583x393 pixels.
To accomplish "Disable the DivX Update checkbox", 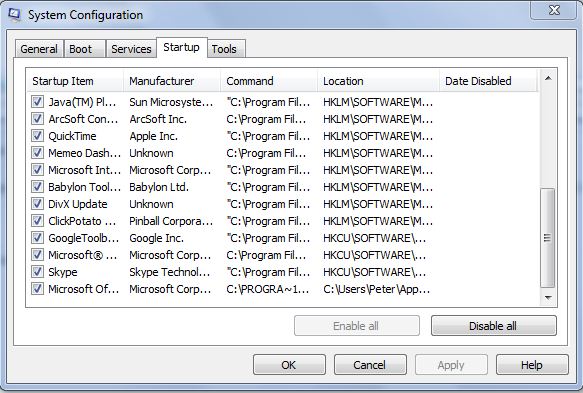I will 37,204.
